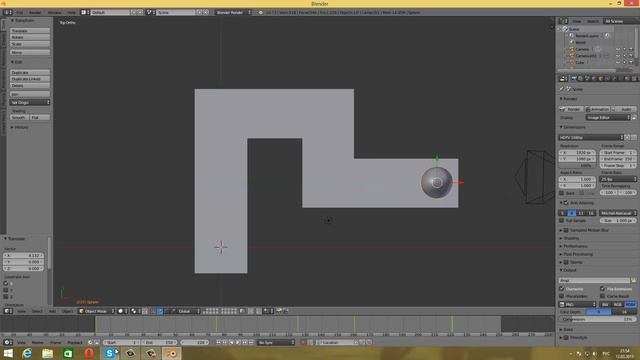Expand the Post Processing panel
Screen dimensions: 640x360
pyautogui.click(x=576, y=254)
